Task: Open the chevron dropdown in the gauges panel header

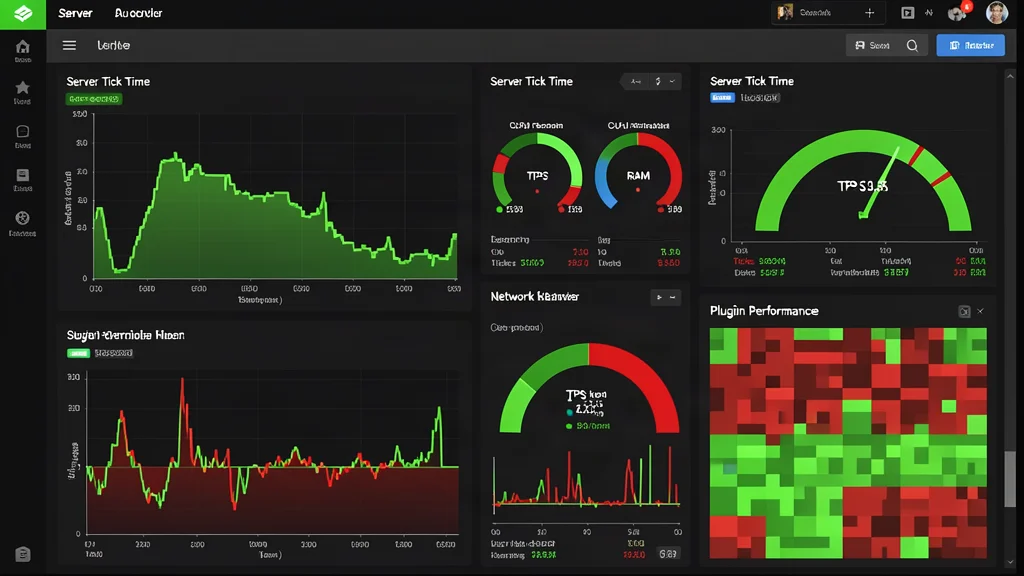Action: click(x=672, y=82)
